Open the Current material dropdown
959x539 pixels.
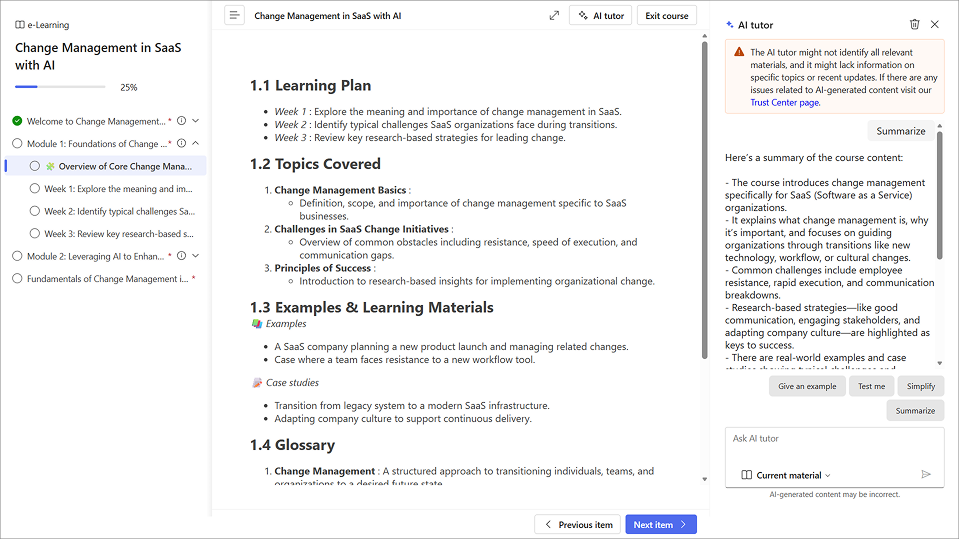pos(787,475)
